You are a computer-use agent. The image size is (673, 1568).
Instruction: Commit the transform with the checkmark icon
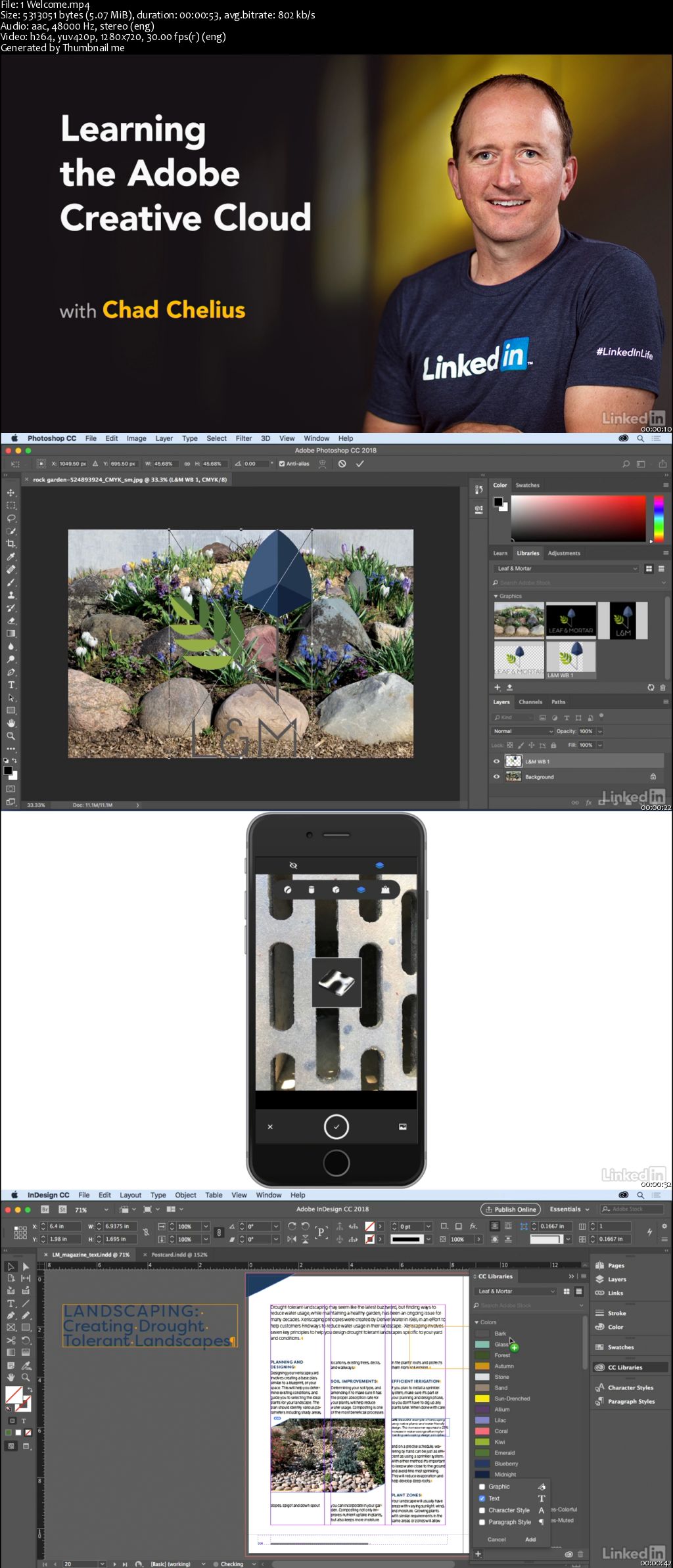point(360,464)
